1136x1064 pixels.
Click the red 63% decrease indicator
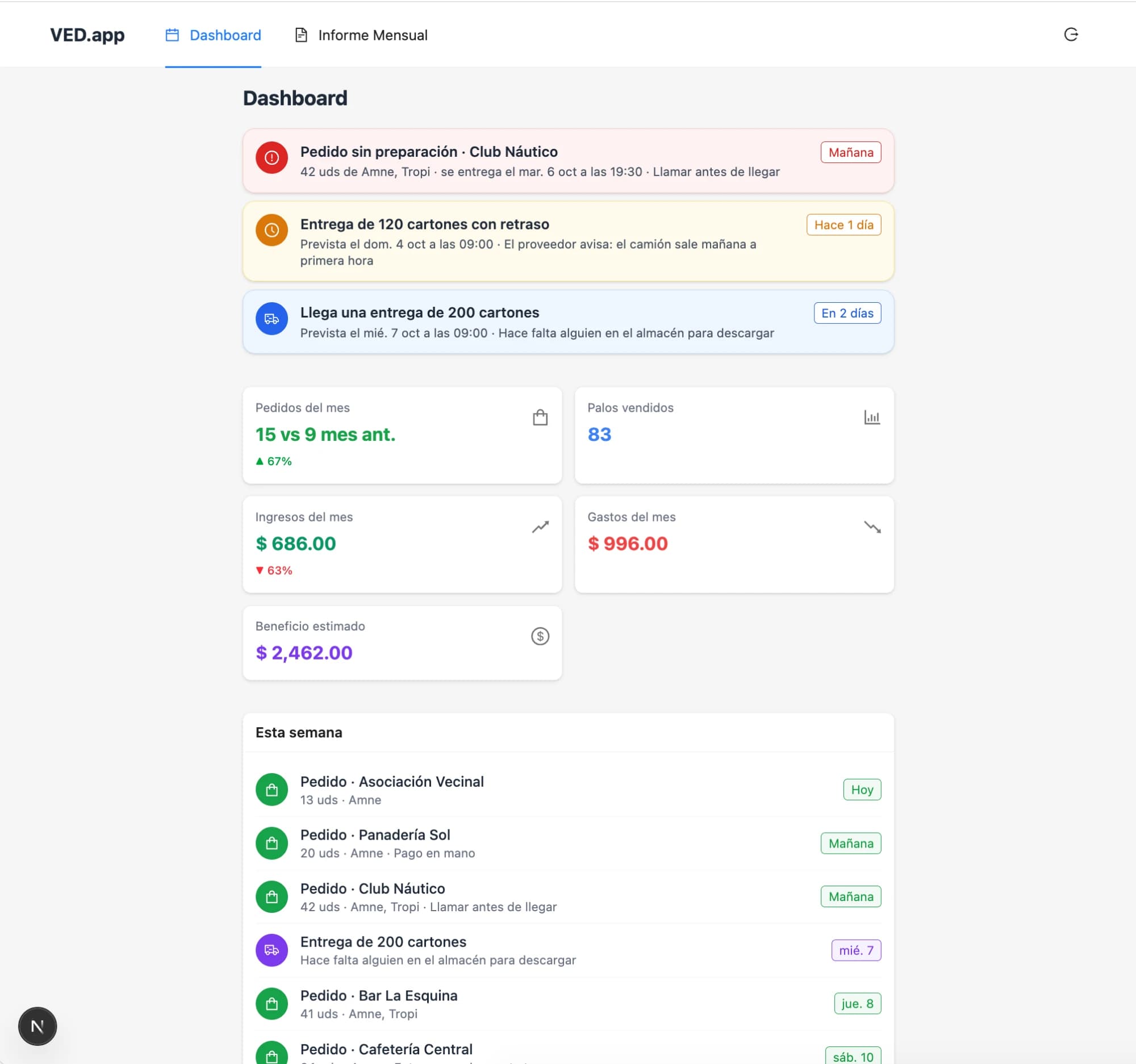tap(274, 571)
